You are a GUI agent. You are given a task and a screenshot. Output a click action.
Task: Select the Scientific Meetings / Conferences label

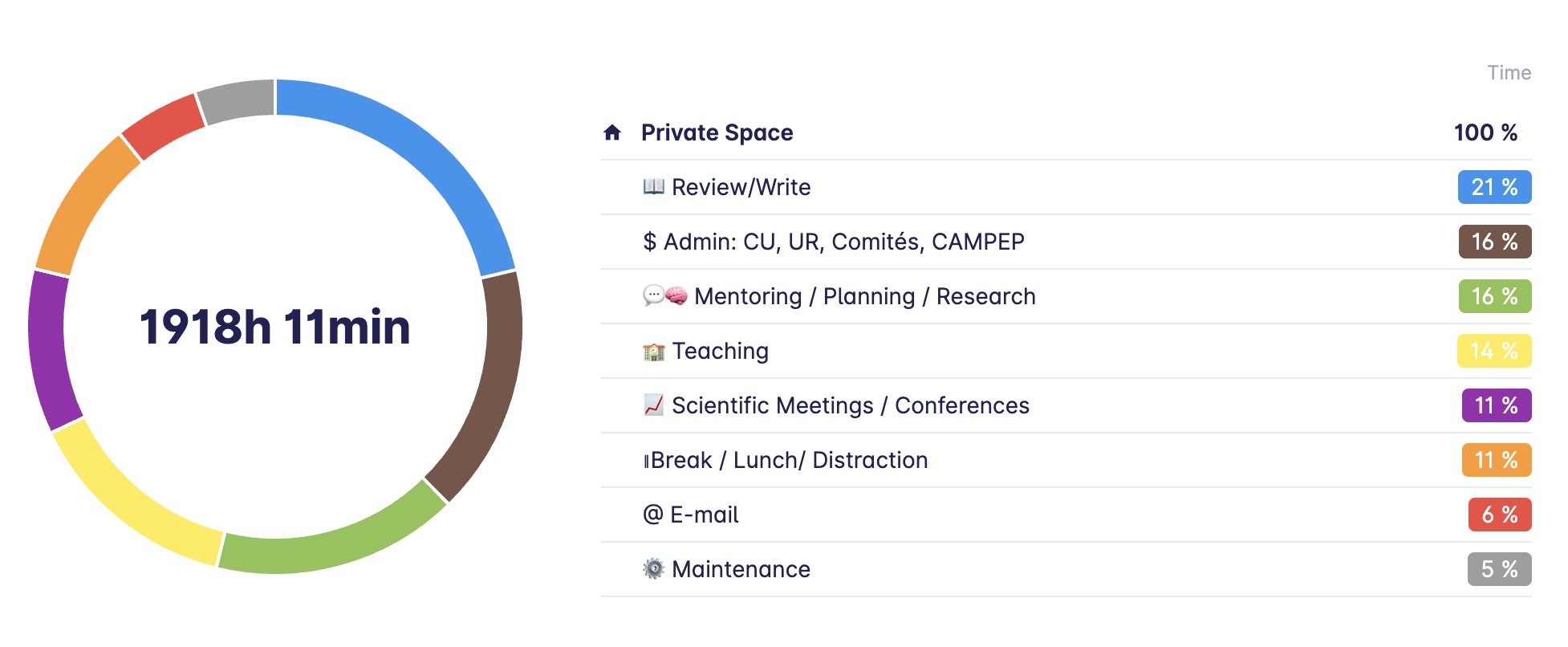pyautogui.click(x=850, y=405)
